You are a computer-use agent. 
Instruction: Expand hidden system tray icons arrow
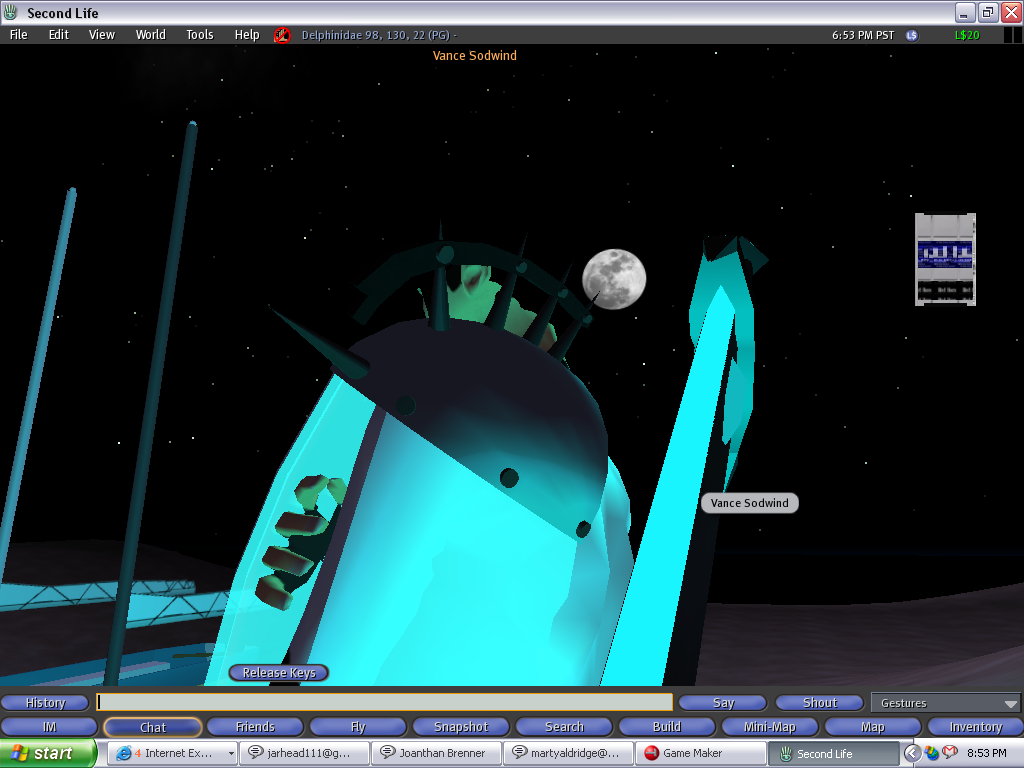[x=911, y=753]
